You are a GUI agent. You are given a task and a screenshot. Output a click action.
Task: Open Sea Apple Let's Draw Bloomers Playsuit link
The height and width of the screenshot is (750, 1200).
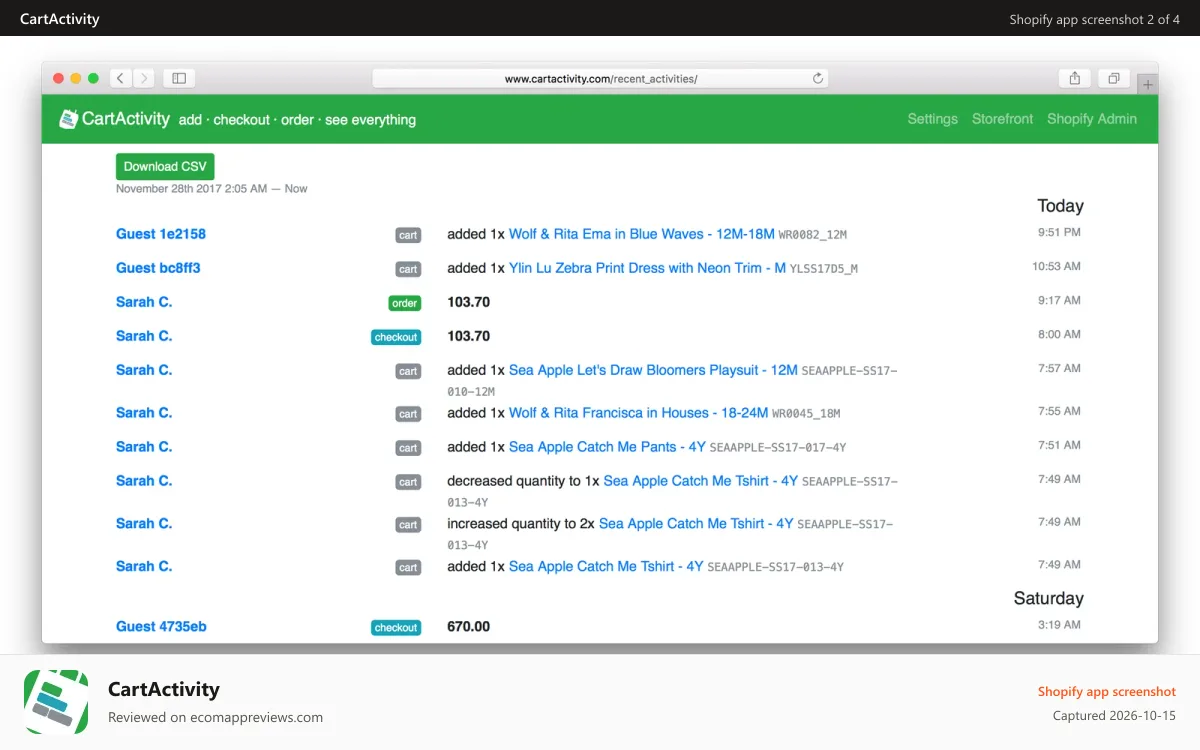point(653,370)
